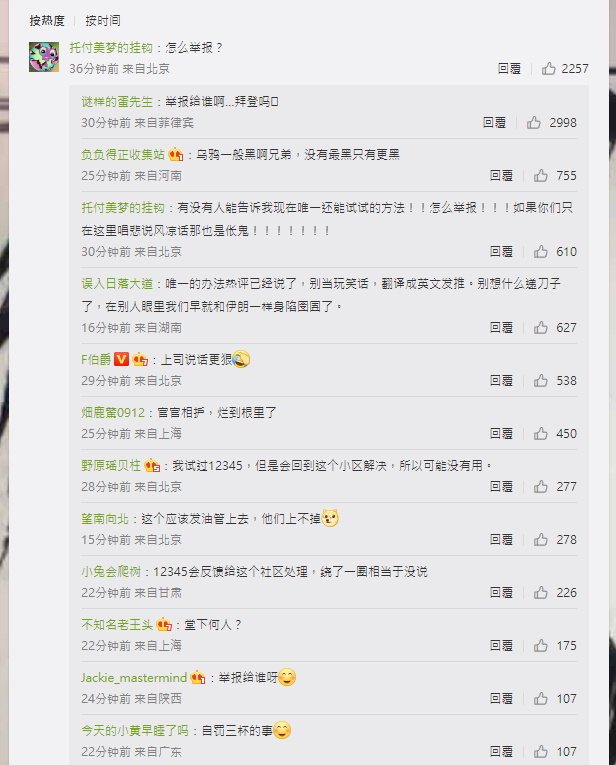Like the comment by 小兔会爬树 (226)
This screenshot has width=616, height=765.
point(540,593)
